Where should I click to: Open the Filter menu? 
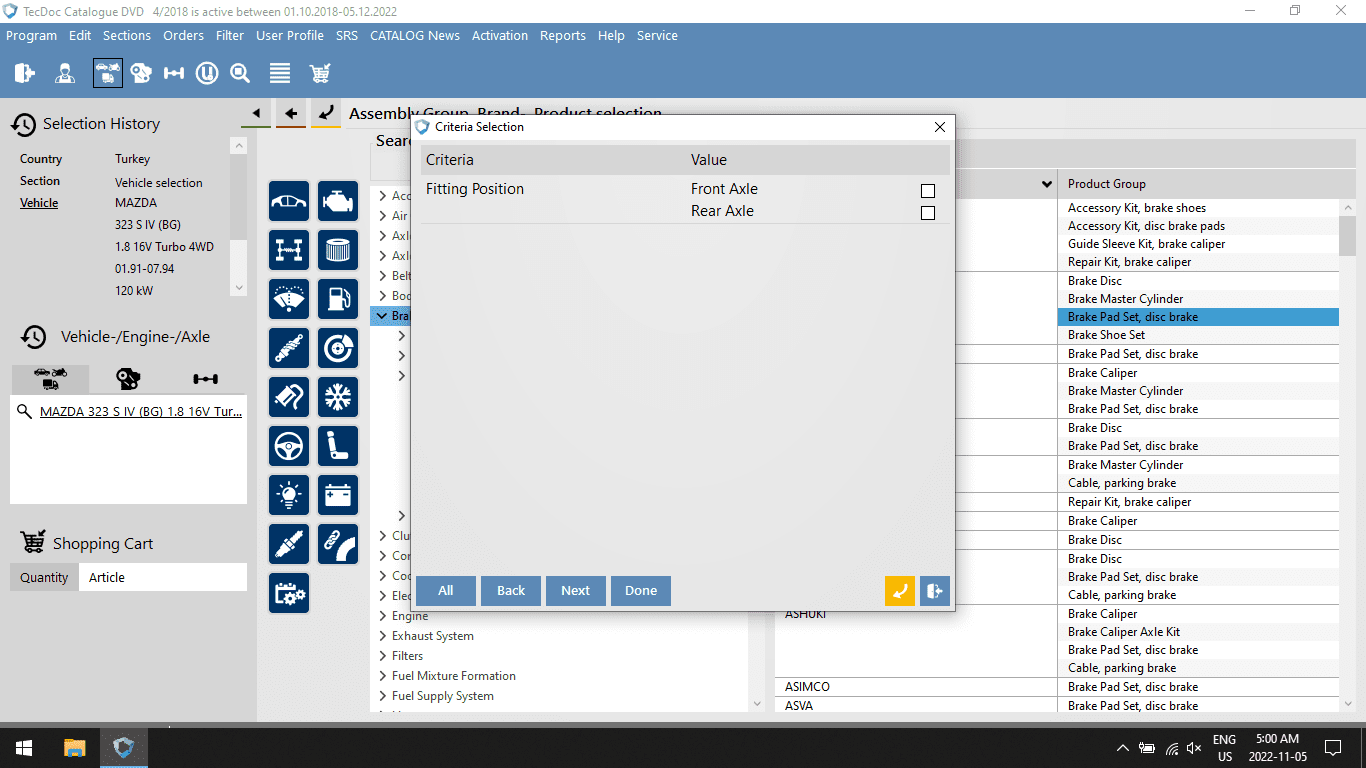pos(229,35)
